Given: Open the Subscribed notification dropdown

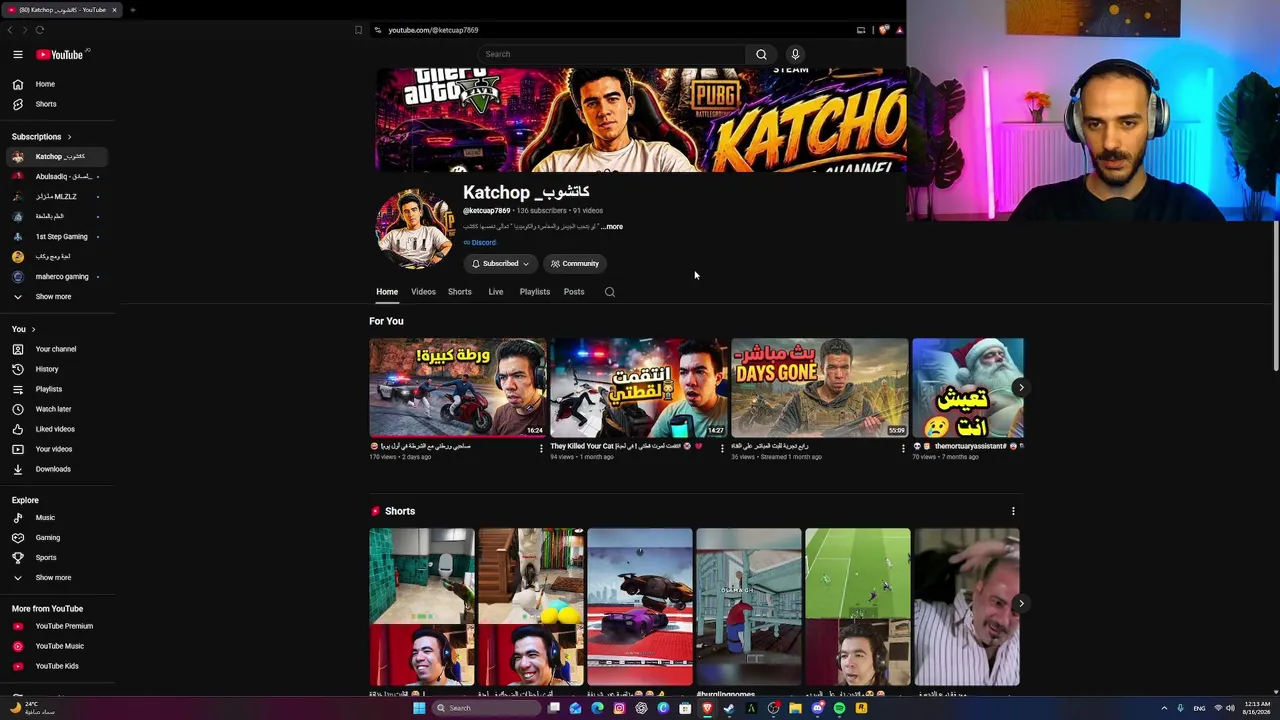Looking at the screenshot, I should click(x=500, y=264).
